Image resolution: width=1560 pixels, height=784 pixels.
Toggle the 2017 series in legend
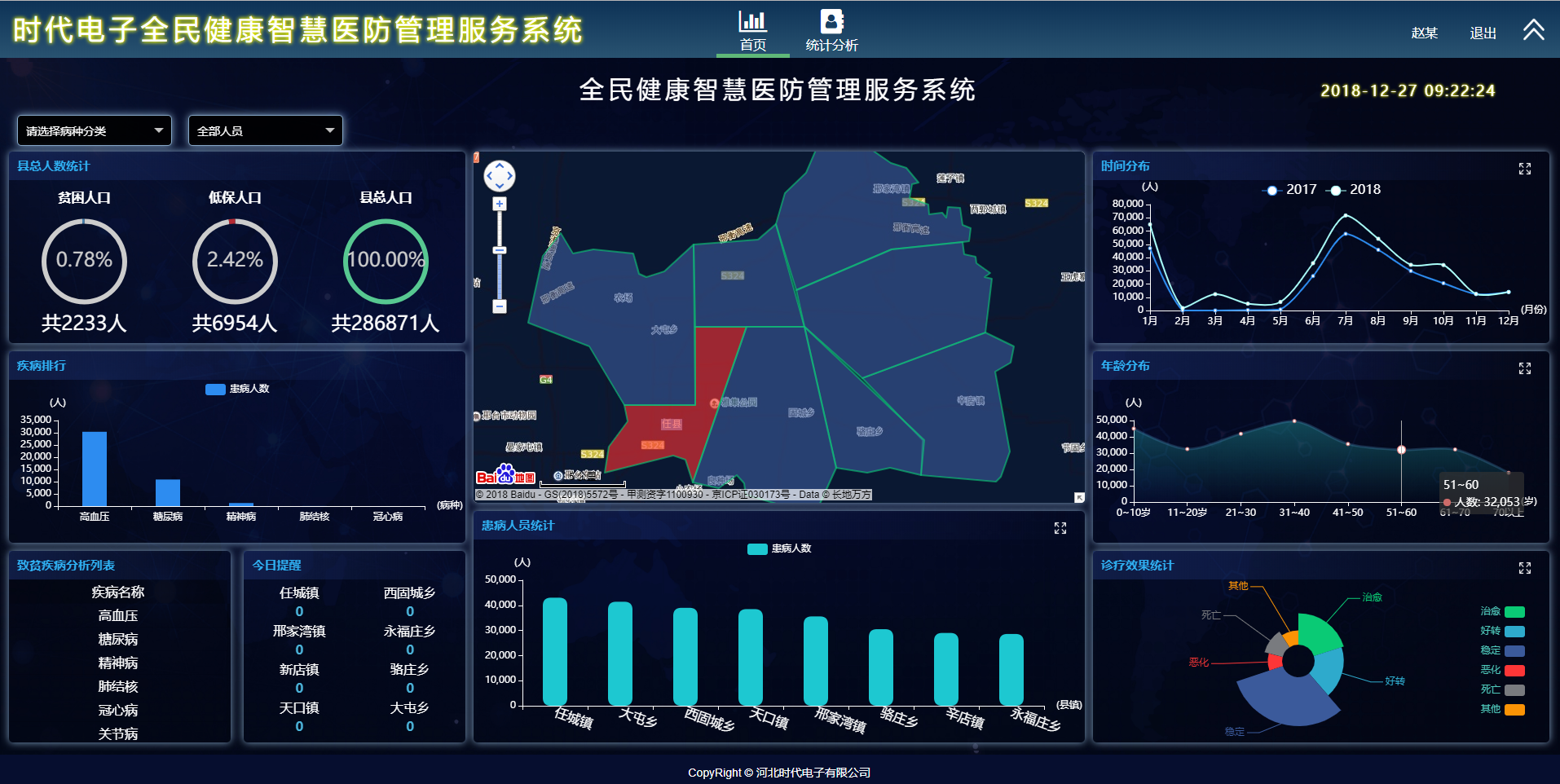pyautogui.click(x=1290, y=190)
